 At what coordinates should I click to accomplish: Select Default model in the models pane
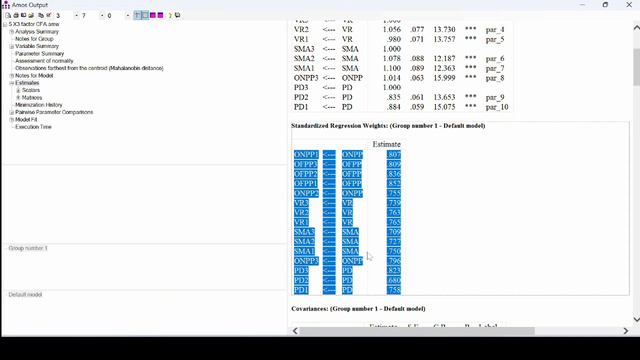pos(25,295)
